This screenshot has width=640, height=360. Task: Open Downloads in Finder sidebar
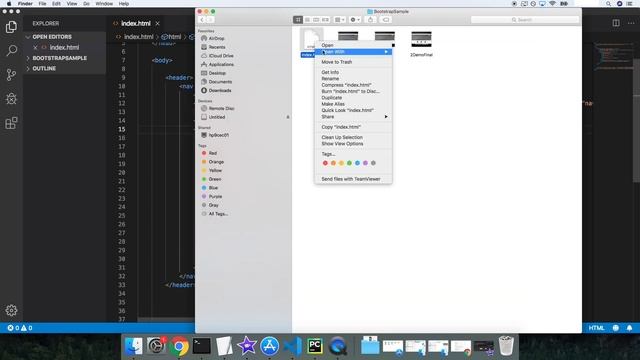coord(220,91)
